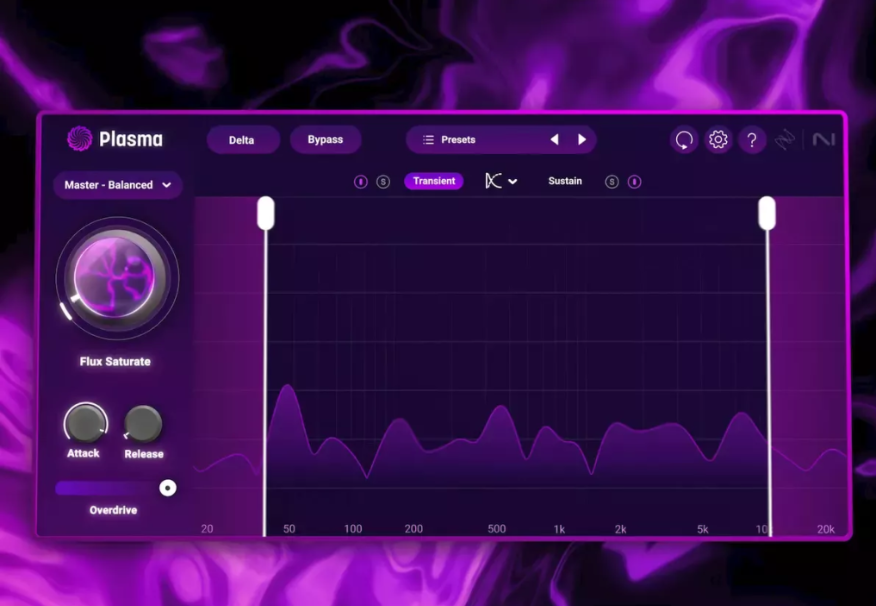The width and height of the screenshot is (876, 606).
Task: Click the Overdrive slider handle
Action: [168, 488]
